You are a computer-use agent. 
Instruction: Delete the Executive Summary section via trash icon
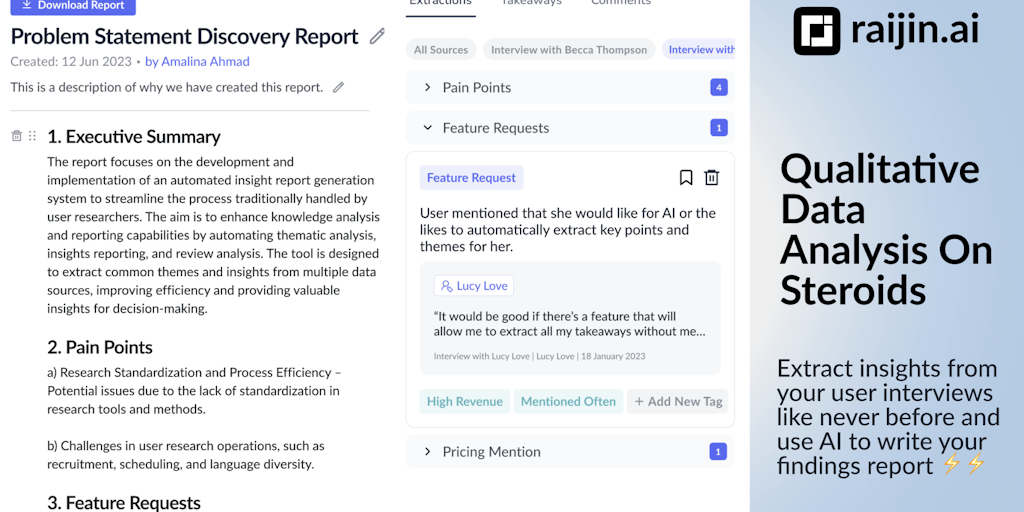tap(16, 136)
